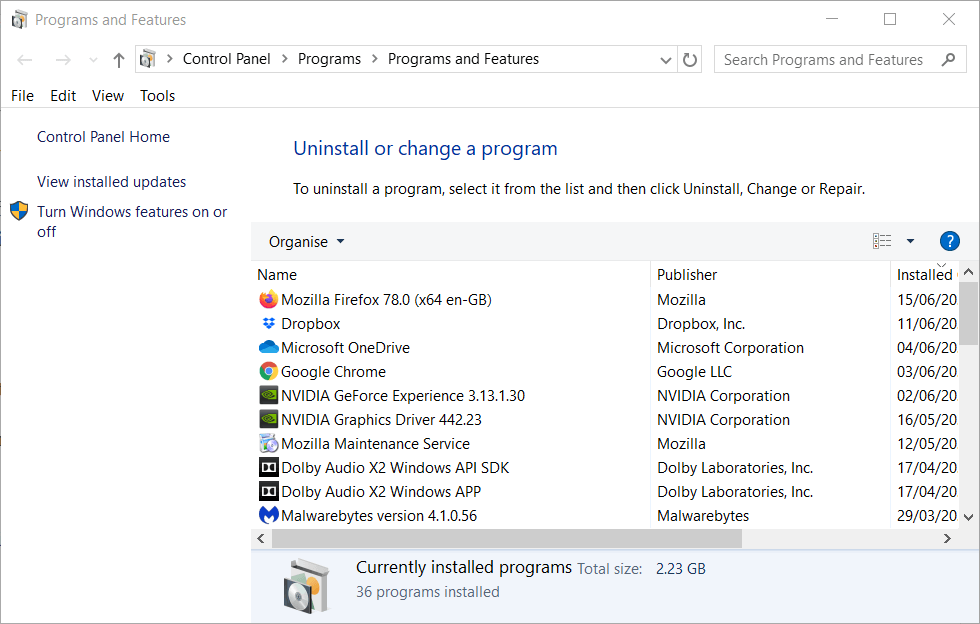The width and height of the screenshot is (980, 624).
Task: Open the File menu
Action: pyautogui.click(x=22, y=96)
